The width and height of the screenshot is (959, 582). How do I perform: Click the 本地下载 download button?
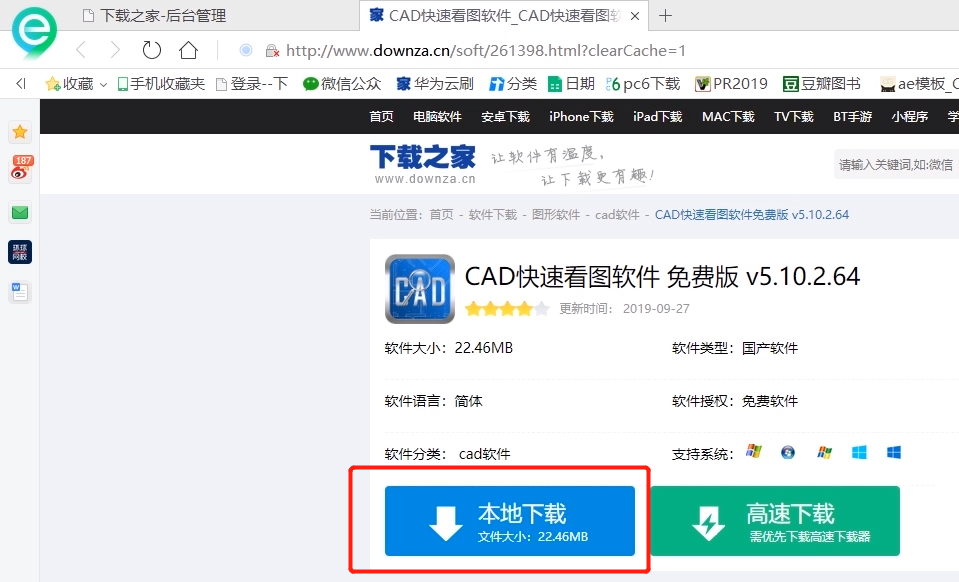(511, 520)
